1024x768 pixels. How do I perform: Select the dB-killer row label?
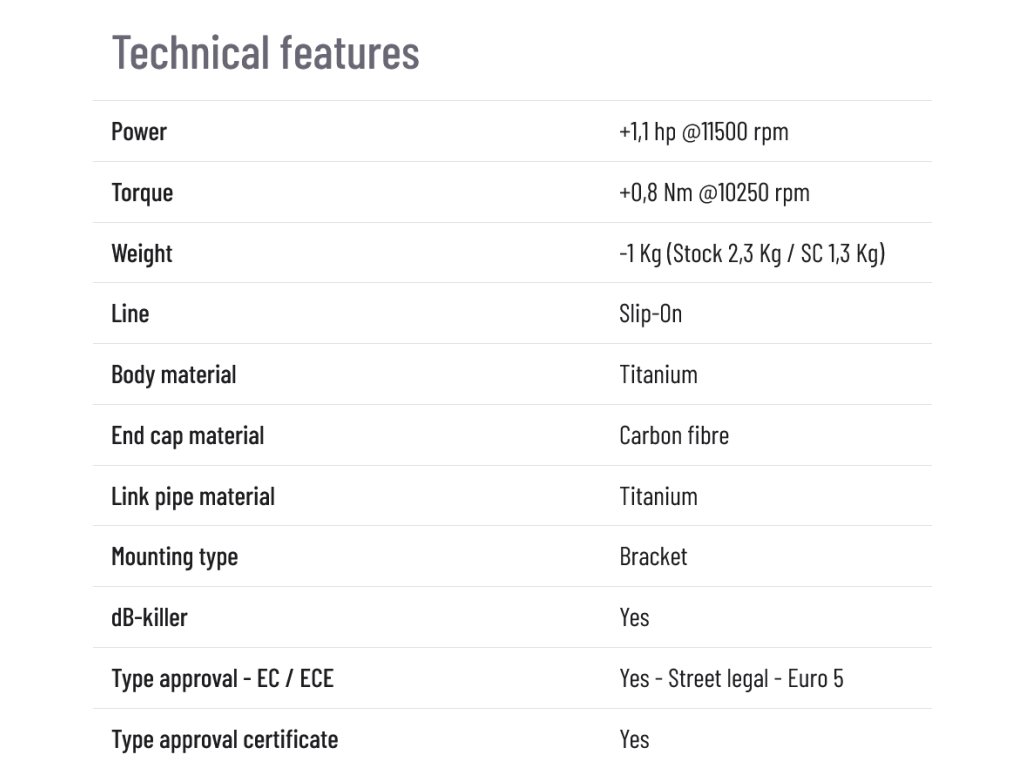tap(149, 618)
